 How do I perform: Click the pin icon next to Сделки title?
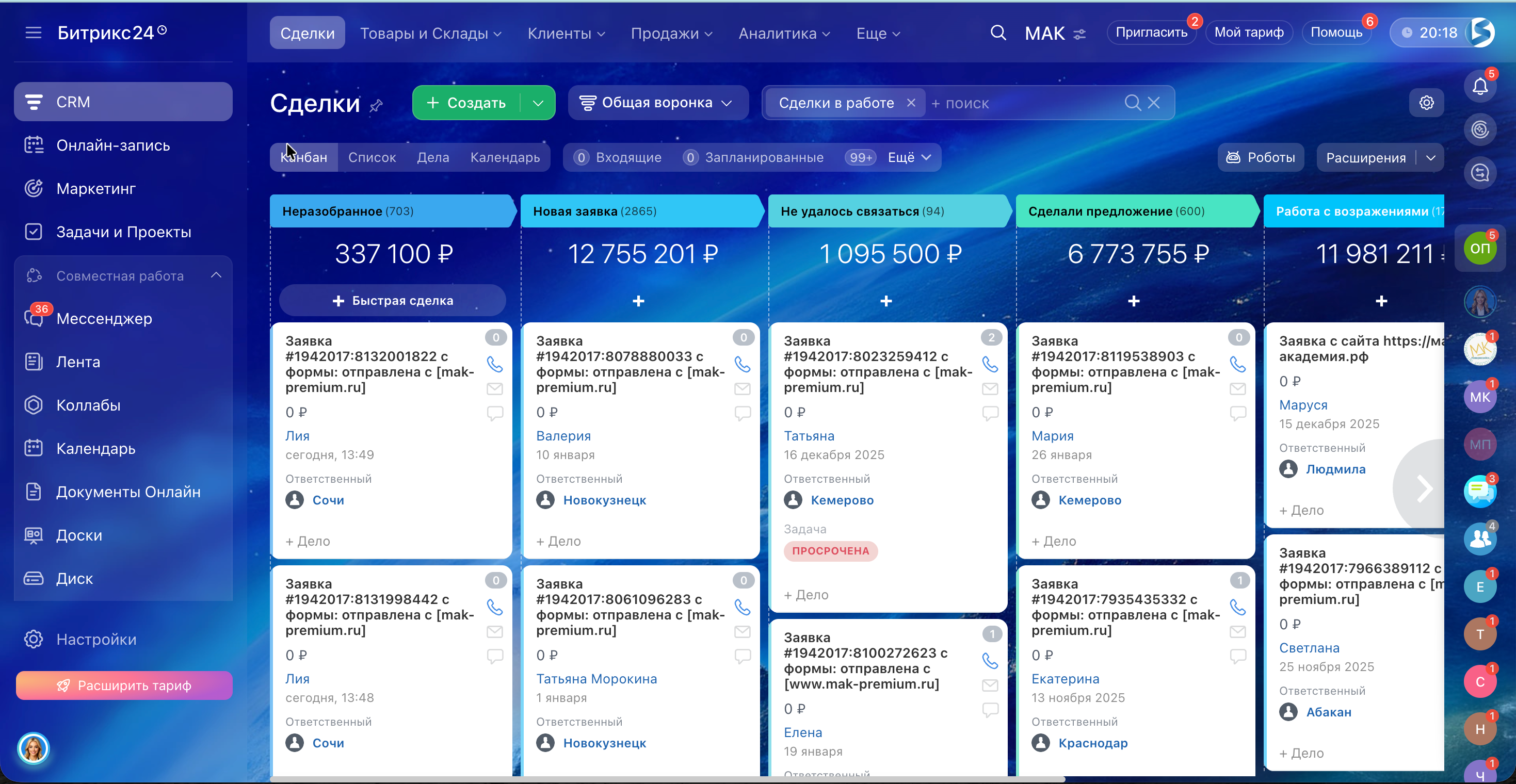click(x=376, y=105)
